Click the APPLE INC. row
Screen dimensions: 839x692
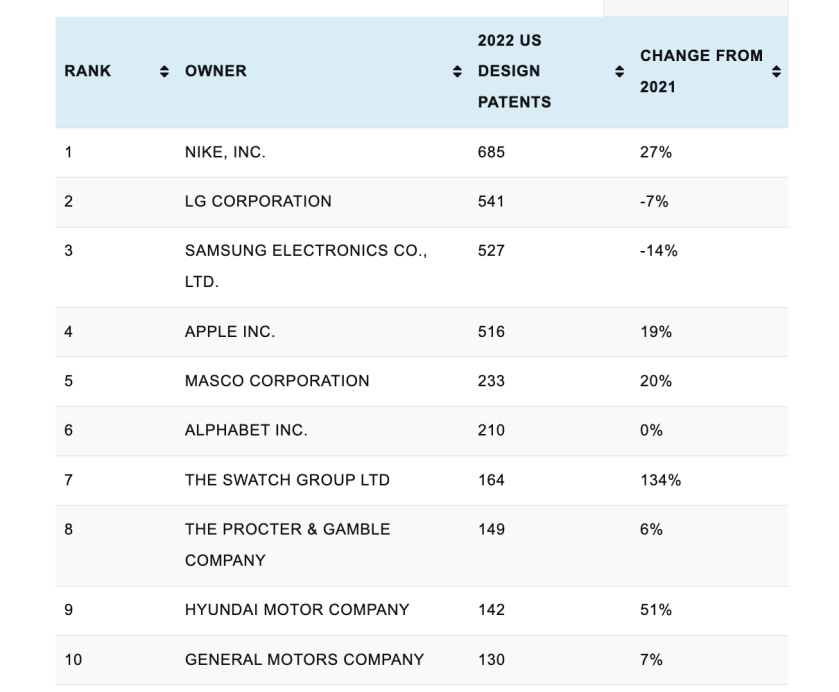[230, 331]
